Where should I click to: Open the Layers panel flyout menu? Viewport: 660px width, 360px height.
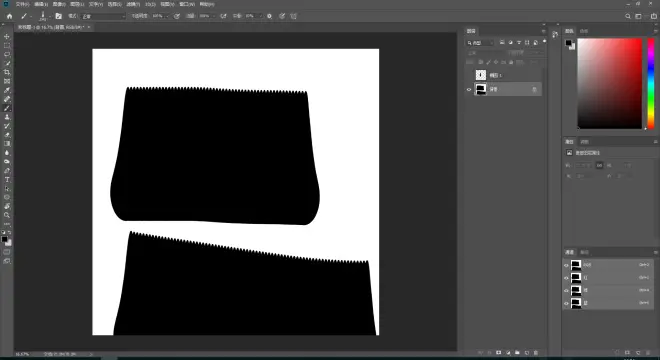pyautogui.click(x=543, y=31)
